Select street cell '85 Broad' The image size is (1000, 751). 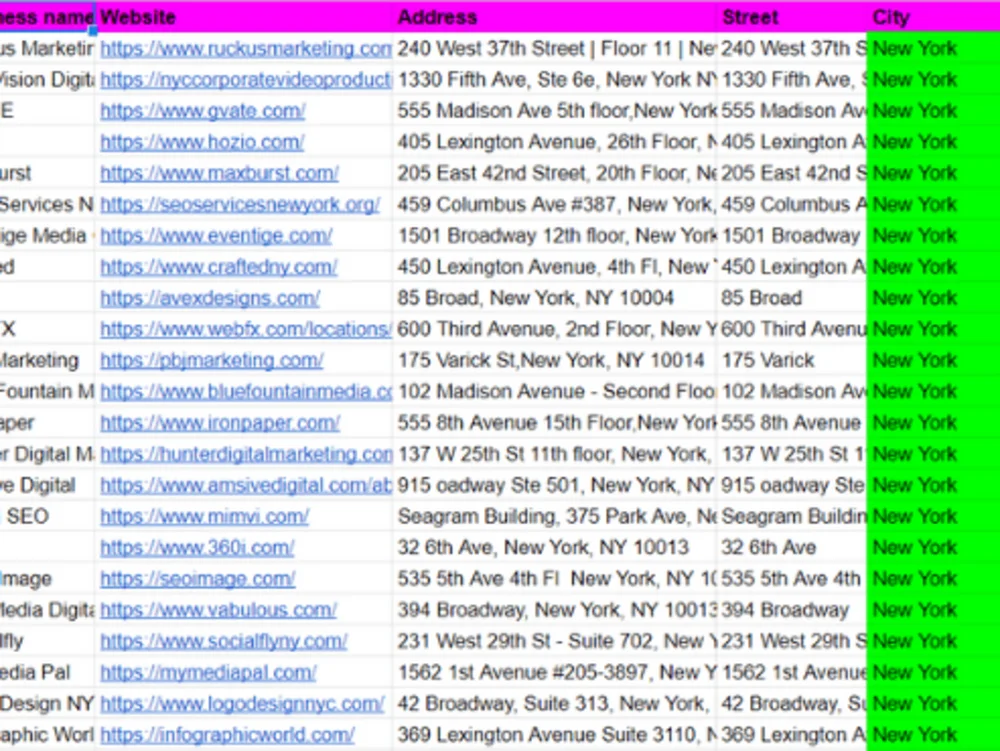tap(791, 298)
